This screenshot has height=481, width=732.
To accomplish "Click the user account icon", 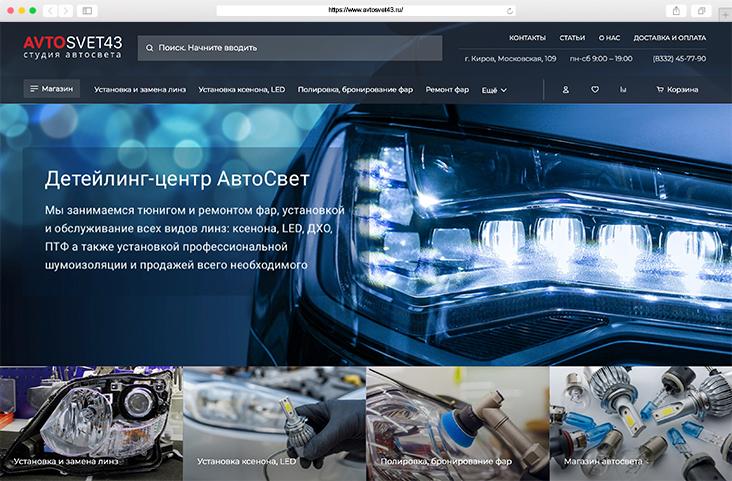I will coord(566,89).
